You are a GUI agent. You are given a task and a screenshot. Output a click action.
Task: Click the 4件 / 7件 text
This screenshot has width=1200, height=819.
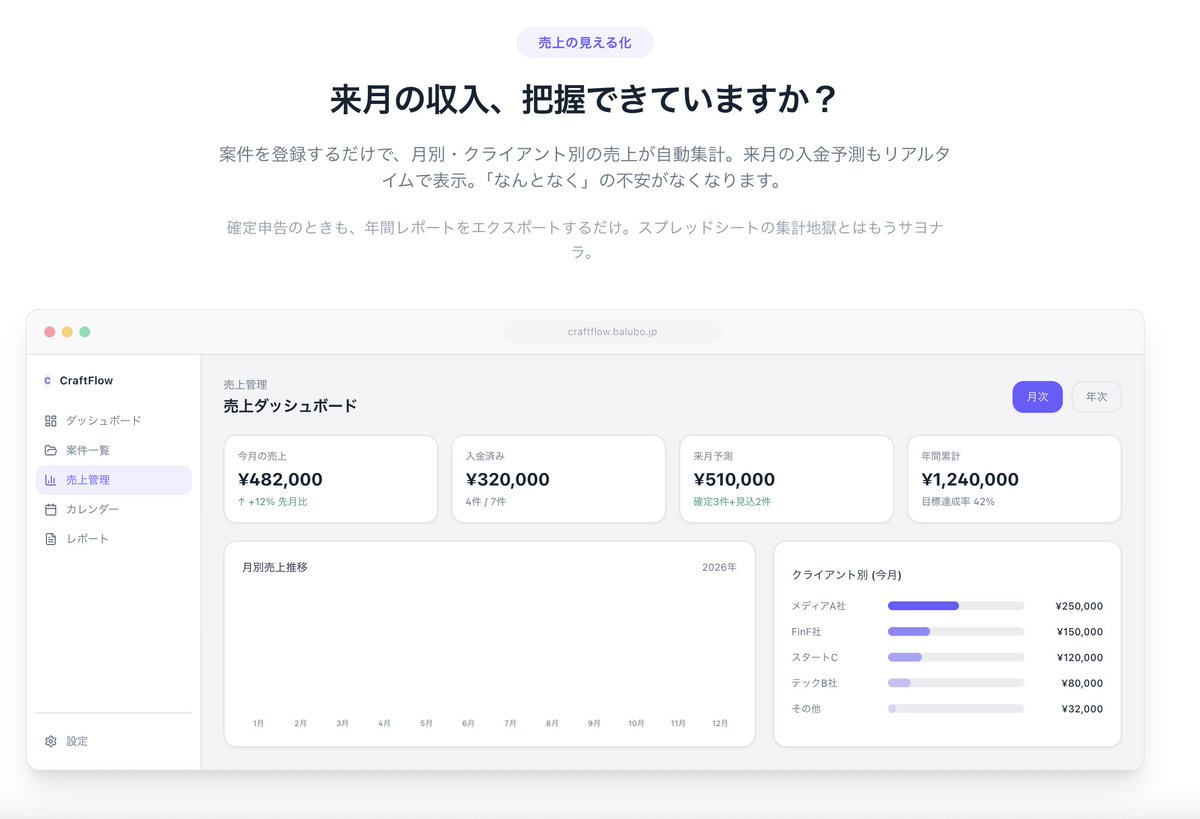tap(486, 502)
